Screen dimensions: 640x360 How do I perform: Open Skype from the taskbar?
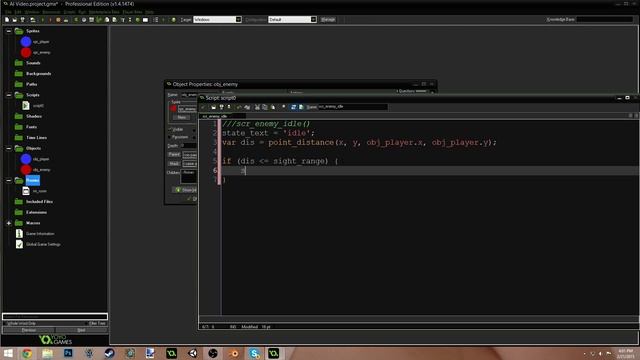254,353
